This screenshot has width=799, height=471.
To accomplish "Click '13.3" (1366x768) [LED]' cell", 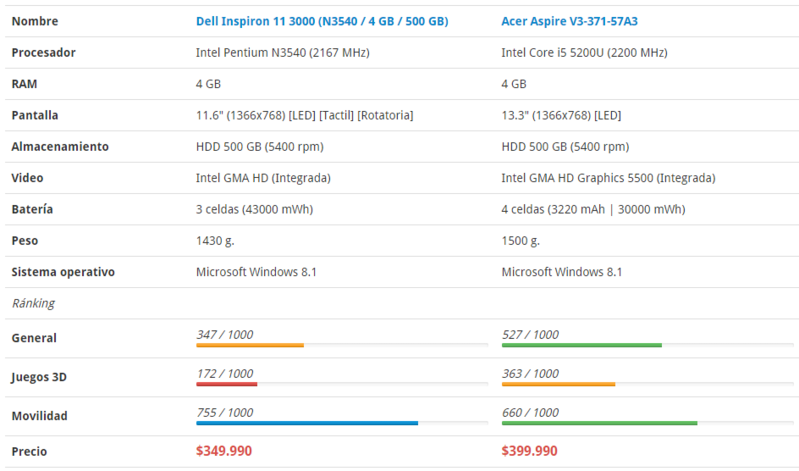I will click(561, 115).
